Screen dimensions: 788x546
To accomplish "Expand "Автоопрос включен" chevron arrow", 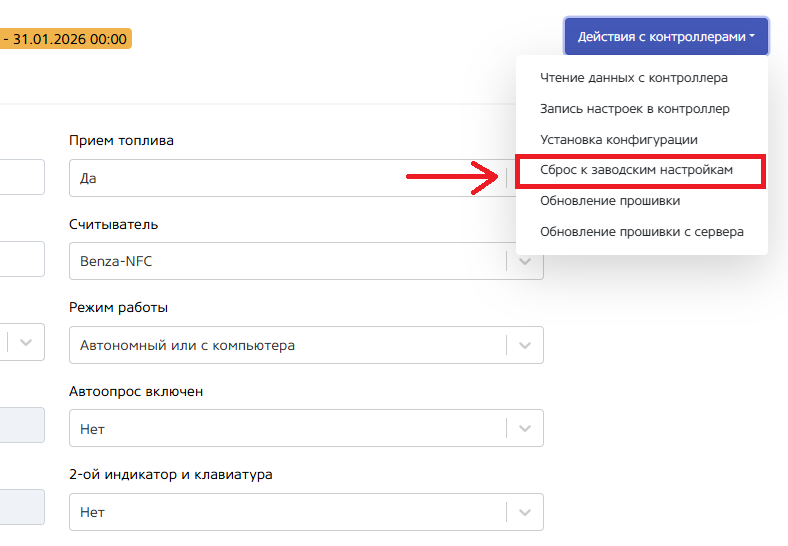I will coord(526,428).
